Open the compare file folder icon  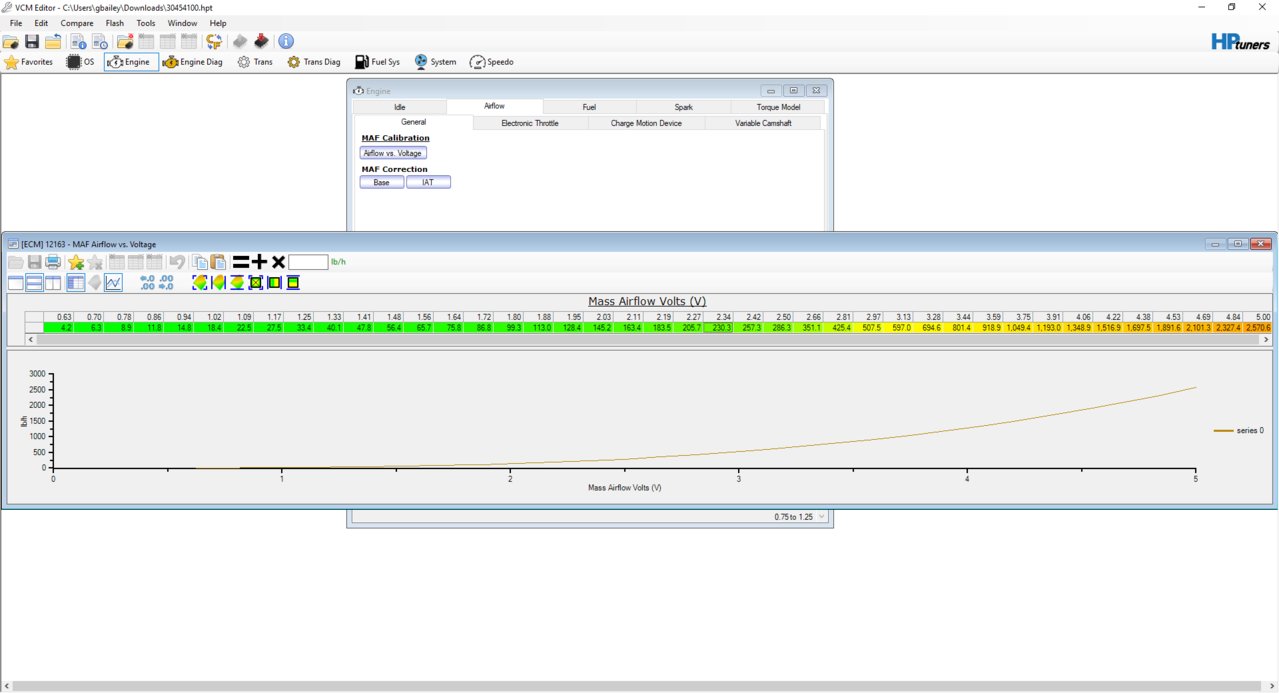pos(125,42)
